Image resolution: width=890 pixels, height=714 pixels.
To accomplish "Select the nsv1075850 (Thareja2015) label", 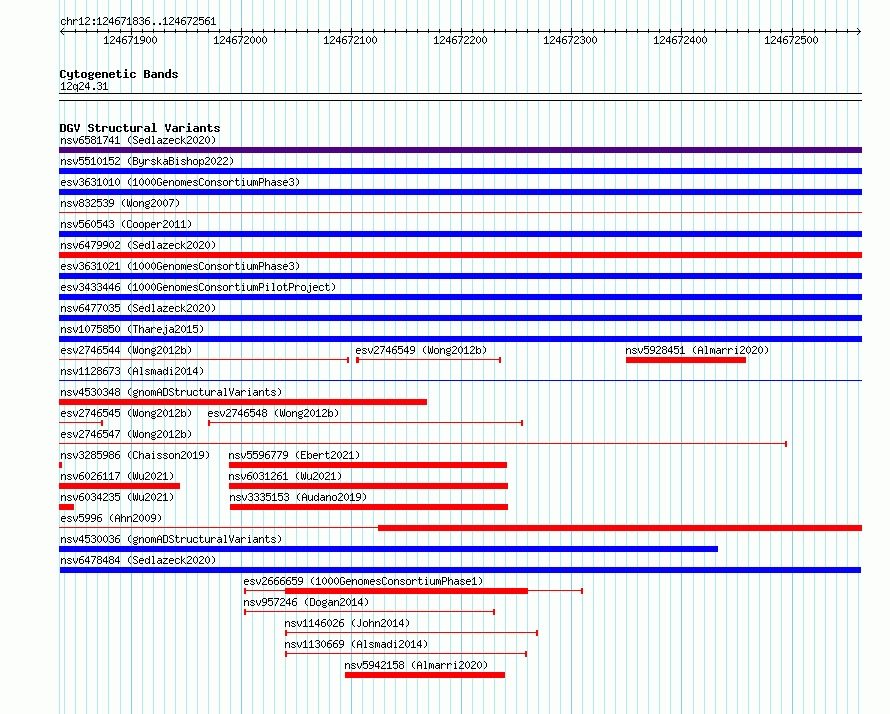I will tap(132, 329).
